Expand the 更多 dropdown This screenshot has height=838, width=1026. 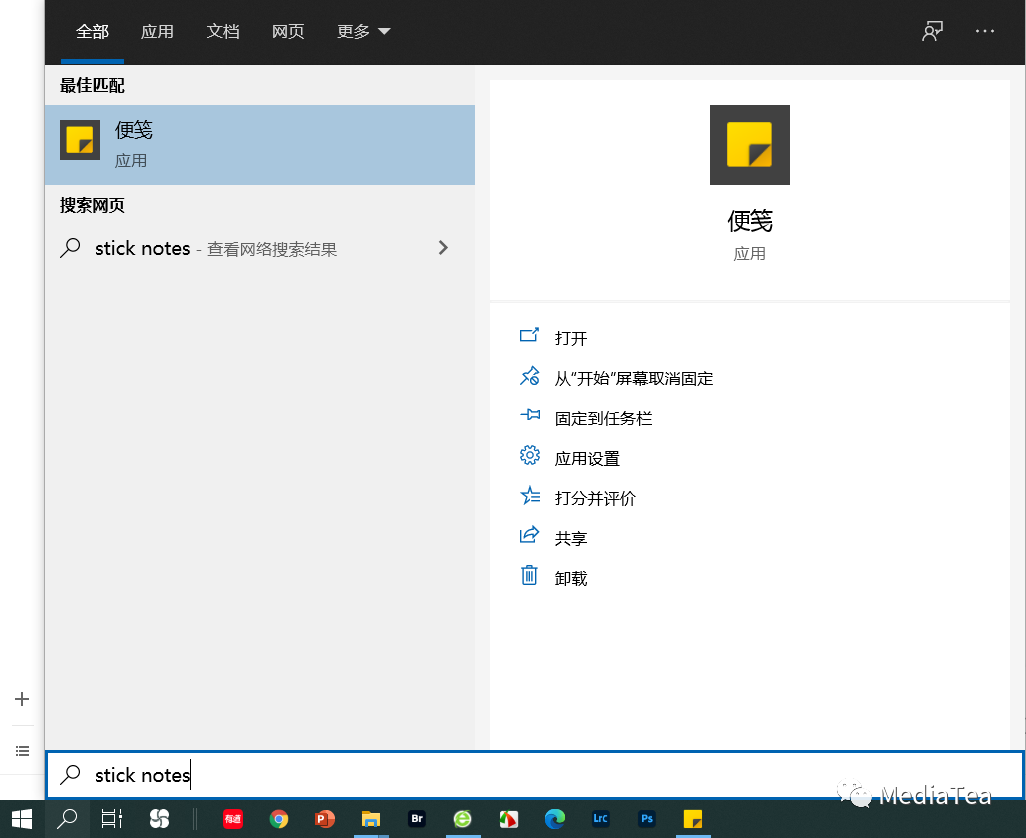[x=363, y=31]
